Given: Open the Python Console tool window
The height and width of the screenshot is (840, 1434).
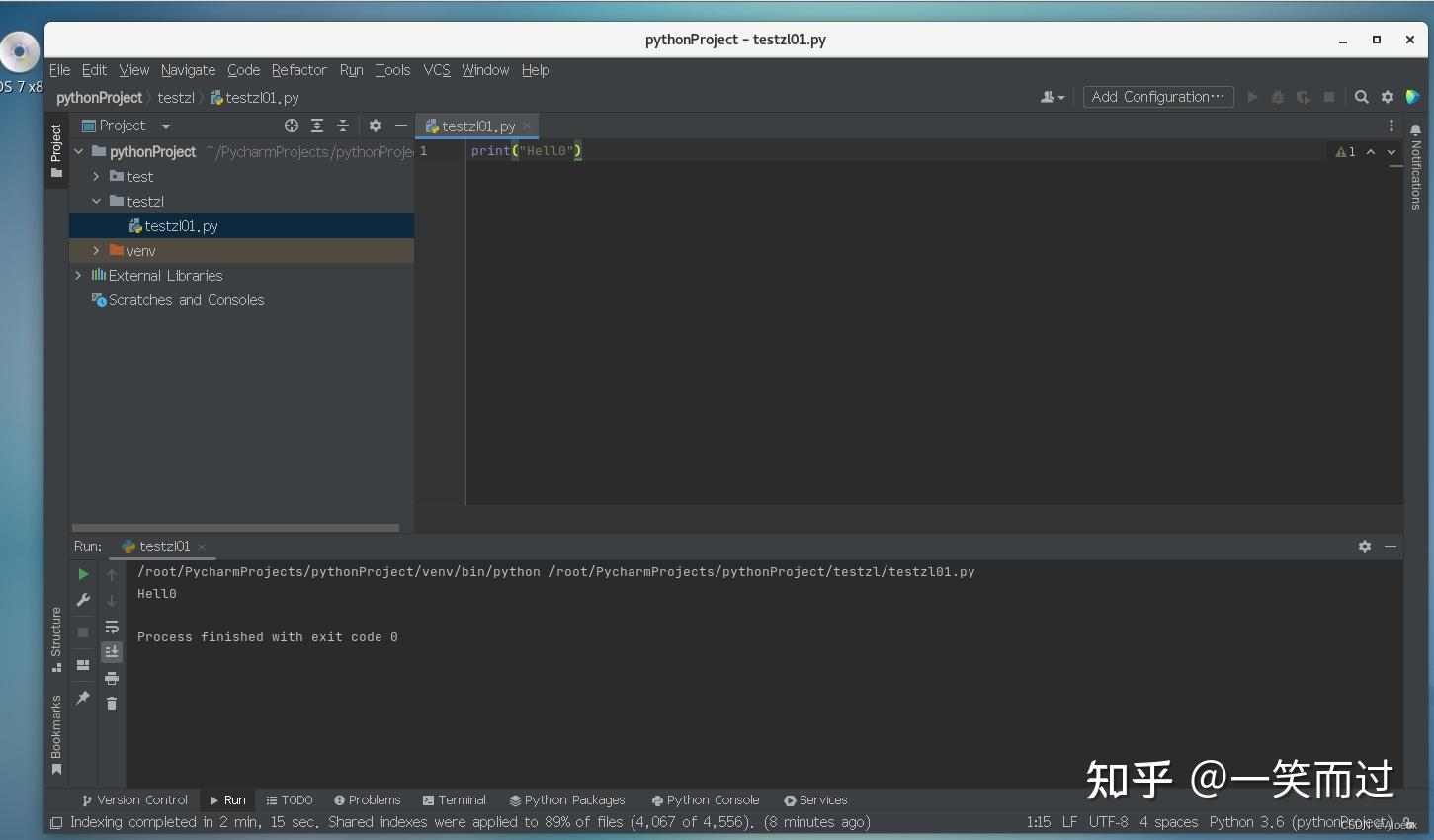Looking at the screenshot, I should click(x=705, y=799).
